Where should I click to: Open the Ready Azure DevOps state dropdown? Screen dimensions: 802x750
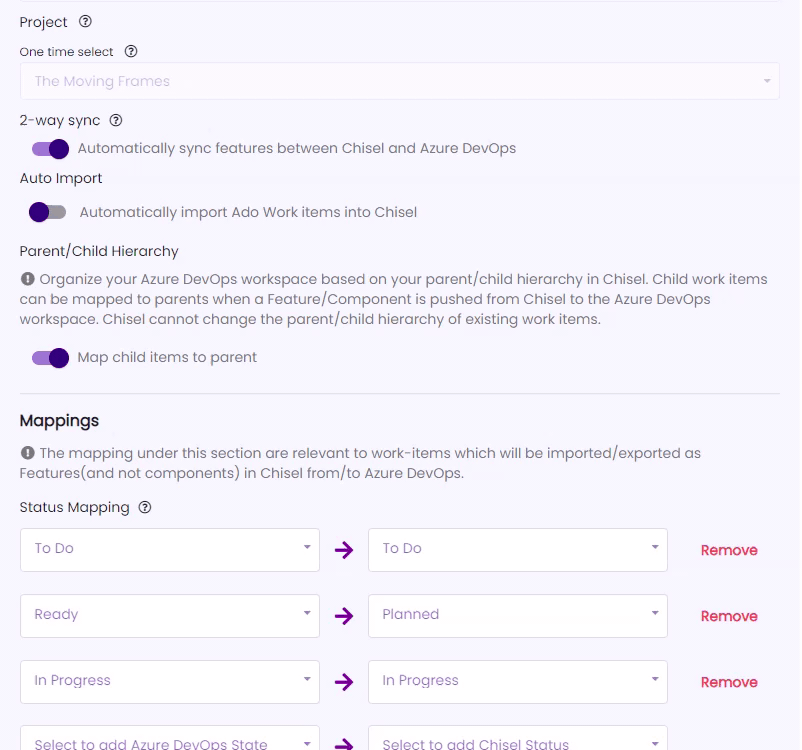point(170,616)
